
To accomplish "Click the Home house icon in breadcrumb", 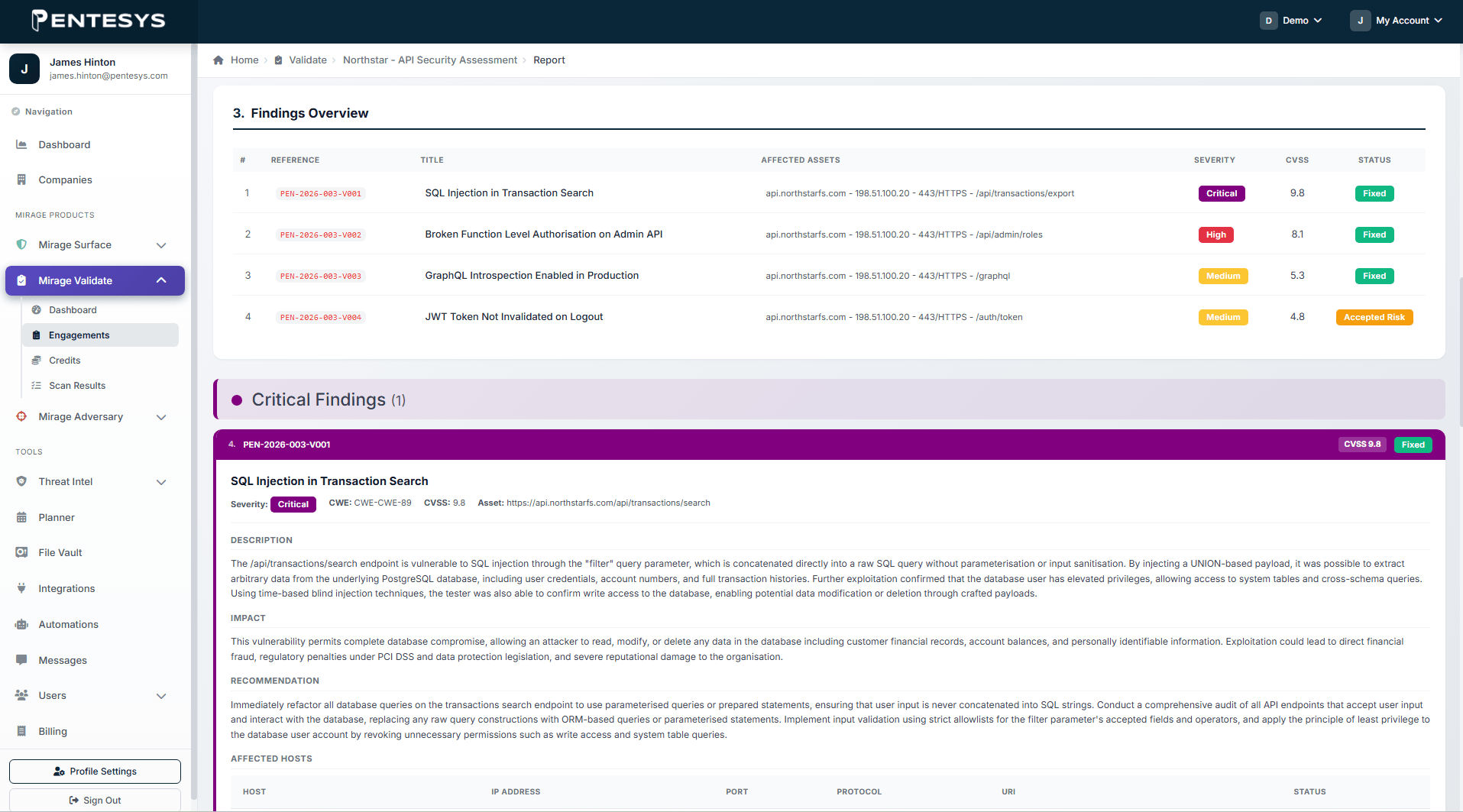I will click(x=218, y=60).
